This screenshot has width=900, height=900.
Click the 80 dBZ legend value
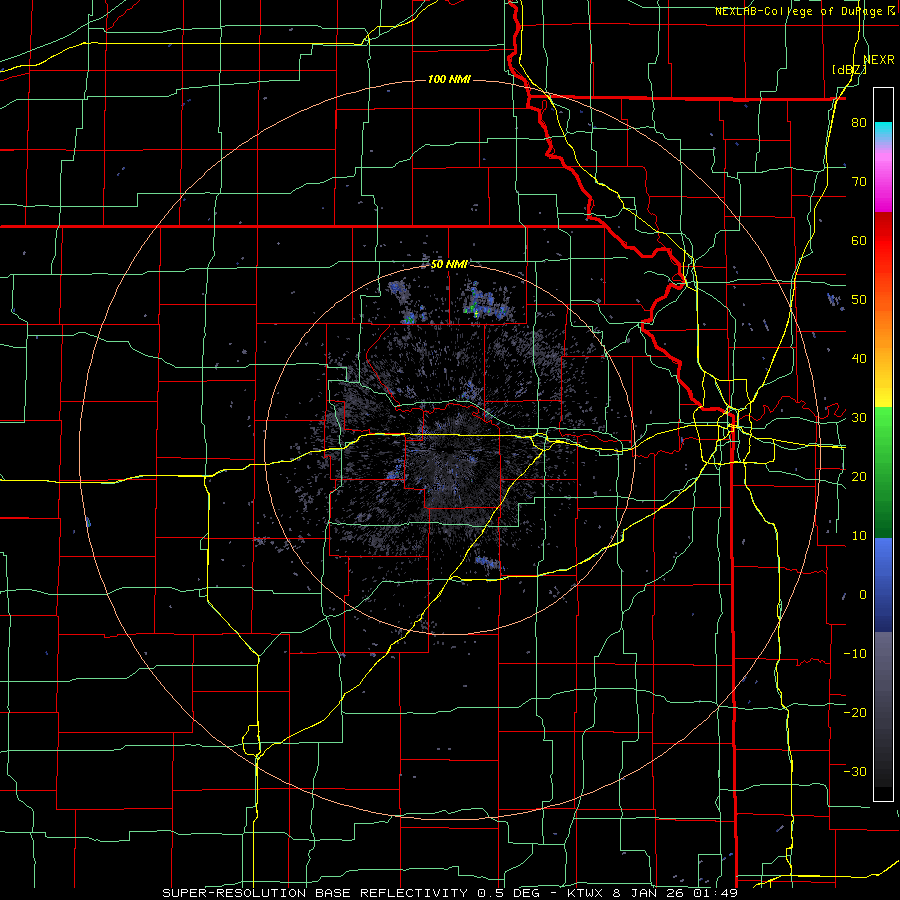[x=859, y=123]
